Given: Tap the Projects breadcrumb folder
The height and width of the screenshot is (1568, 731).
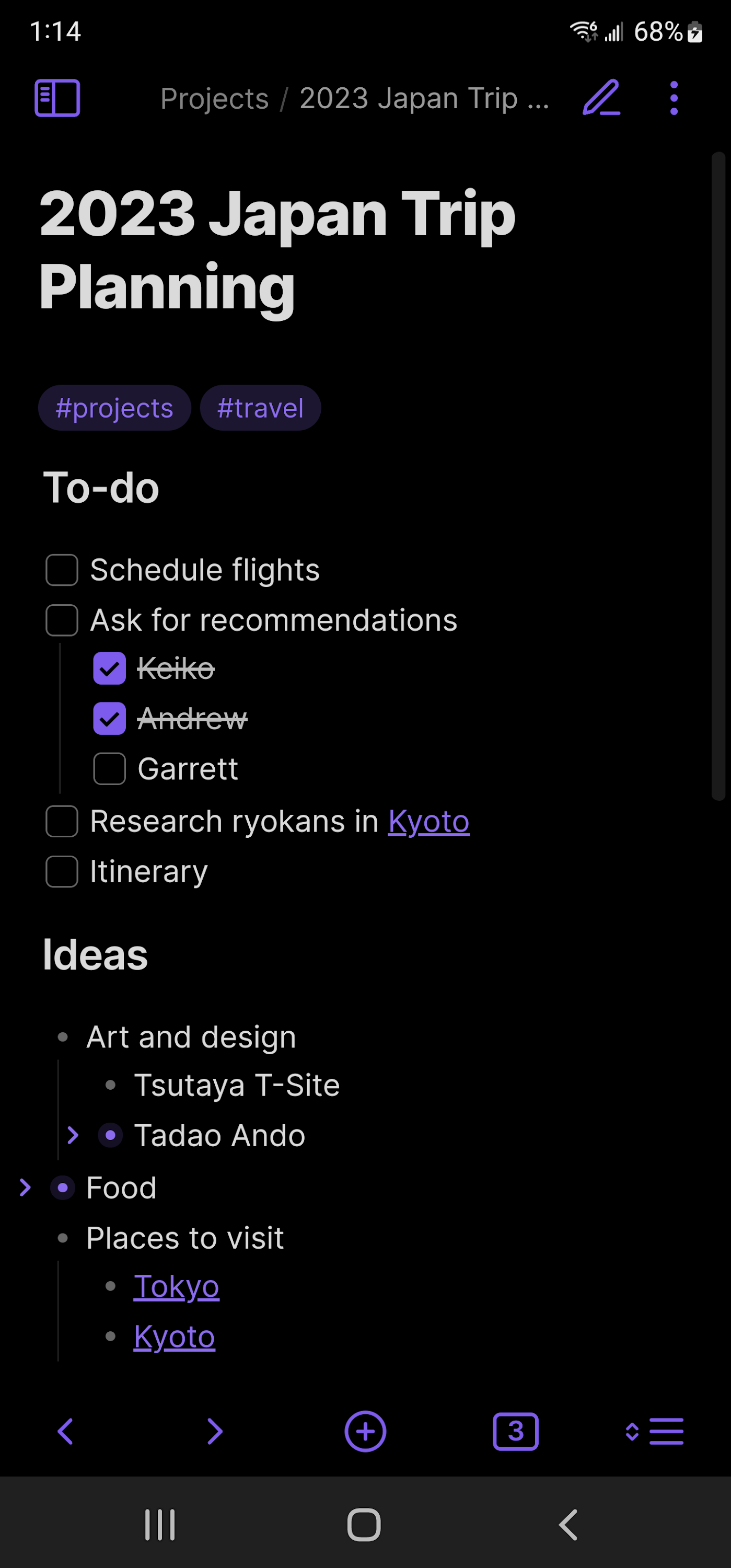Looking at the screenshot, I should coord(214,99).
